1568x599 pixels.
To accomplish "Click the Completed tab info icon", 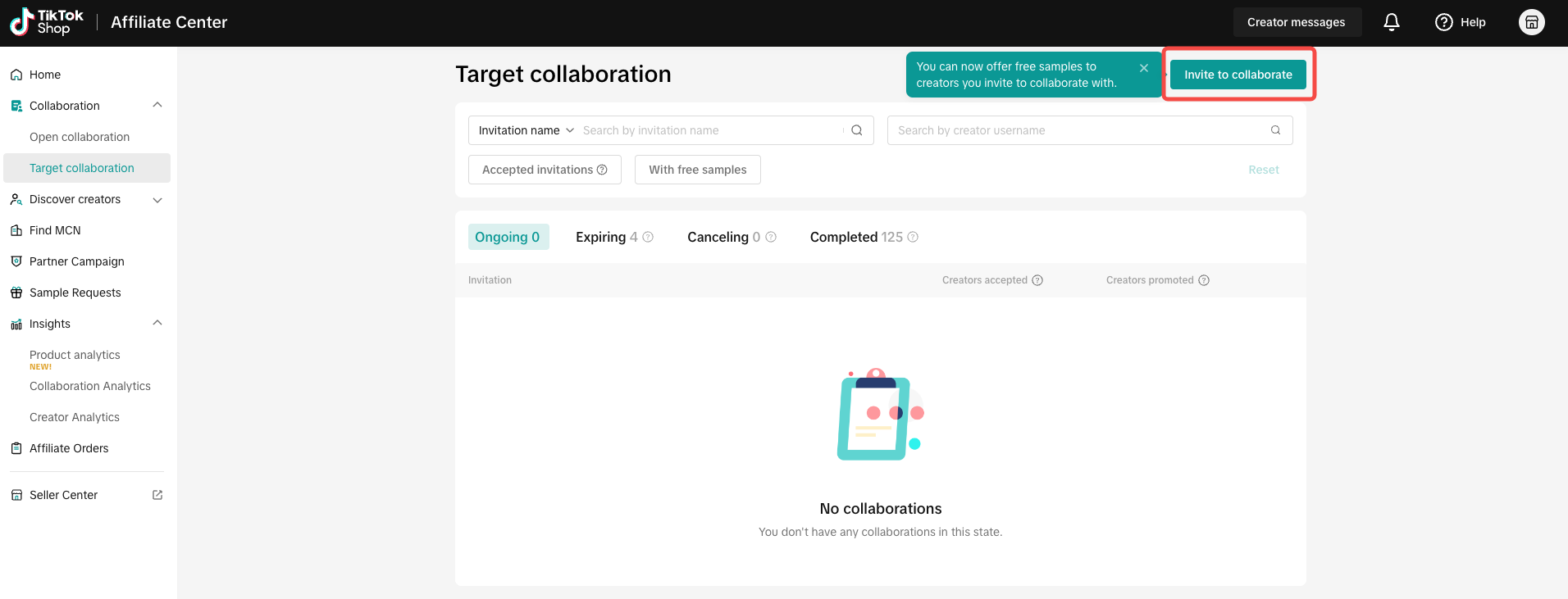I will (913, 237).
